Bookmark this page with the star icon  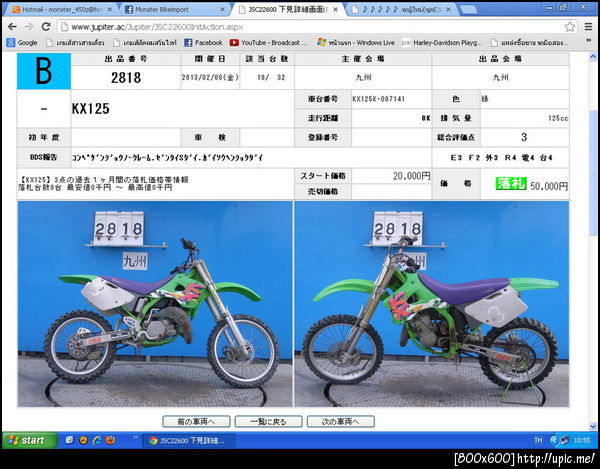(570, 27)
